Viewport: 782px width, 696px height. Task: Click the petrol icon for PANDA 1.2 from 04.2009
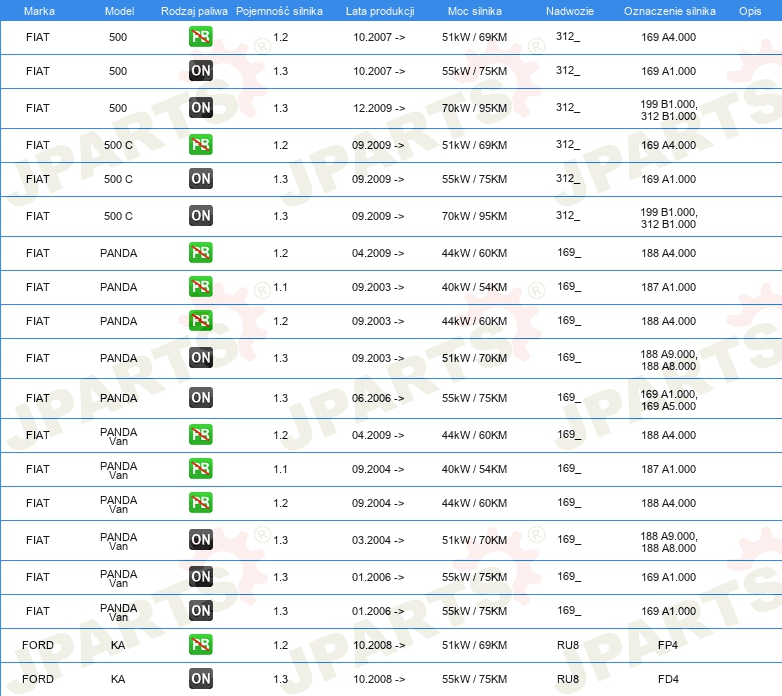200,252
